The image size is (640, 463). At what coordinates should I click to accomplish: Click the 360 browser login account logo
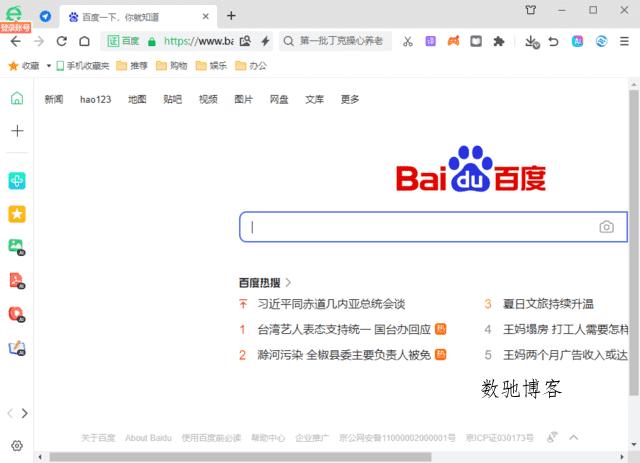tap(14, 16)
